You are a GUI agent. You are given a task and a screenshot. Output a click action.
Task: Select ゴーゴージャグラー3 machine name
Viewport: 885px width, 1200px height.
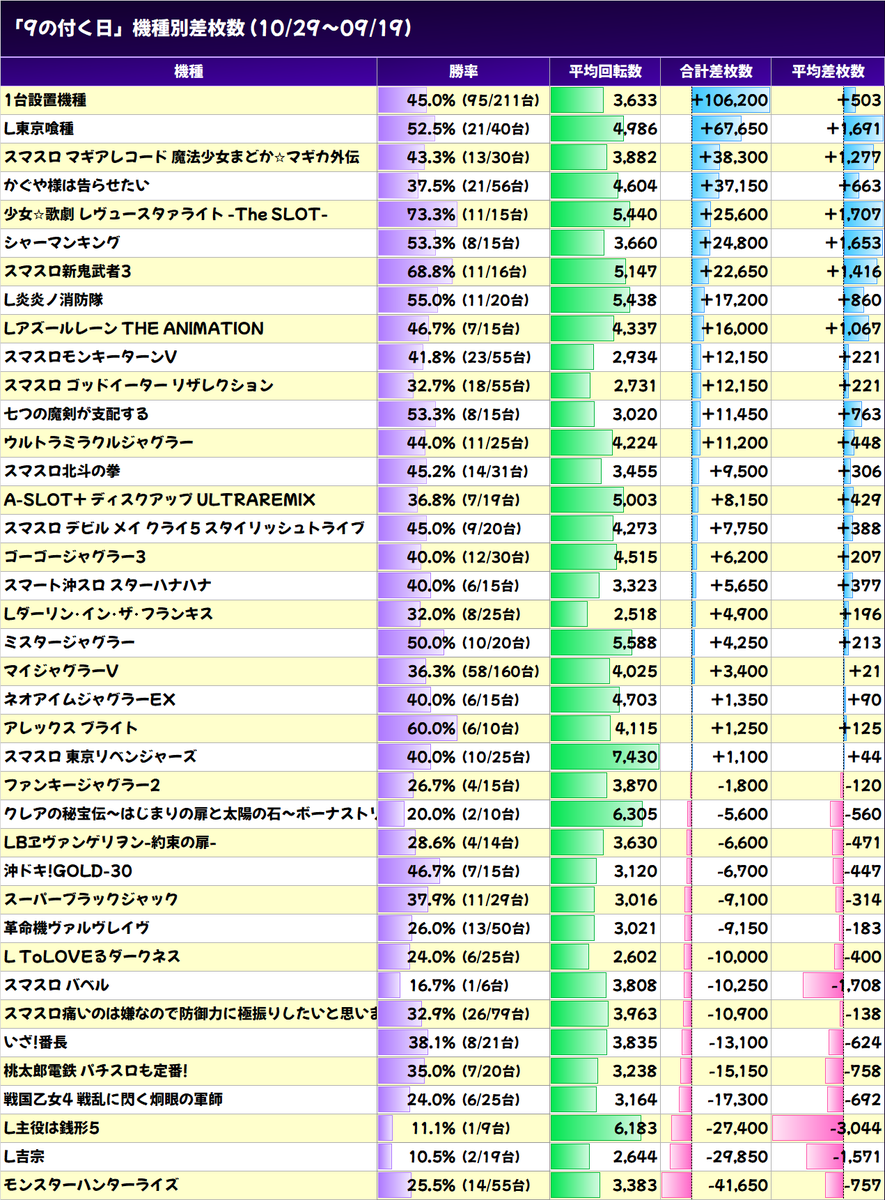click(75, 556)
